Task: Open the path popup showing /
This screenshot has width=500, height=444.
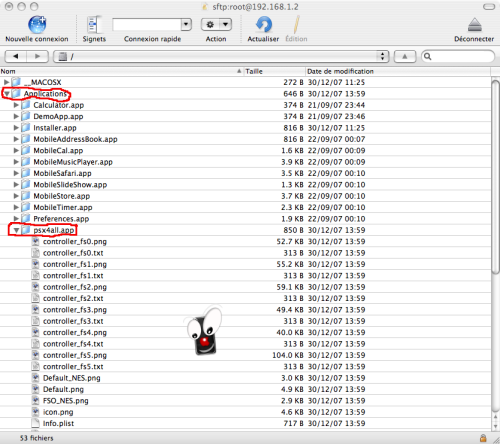Action: [x=221, y=57]
